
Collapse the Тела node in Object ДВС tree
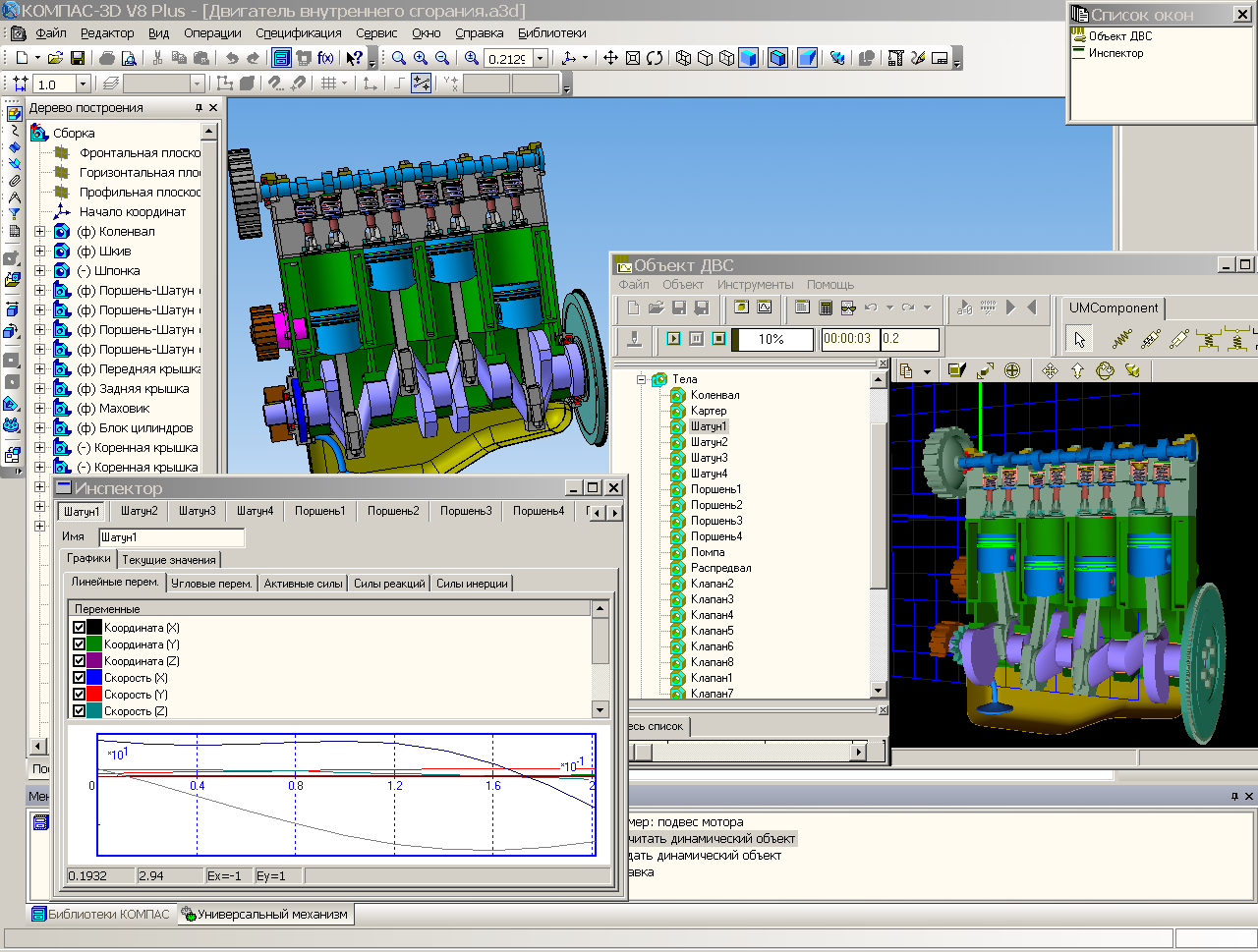[641, 378]
